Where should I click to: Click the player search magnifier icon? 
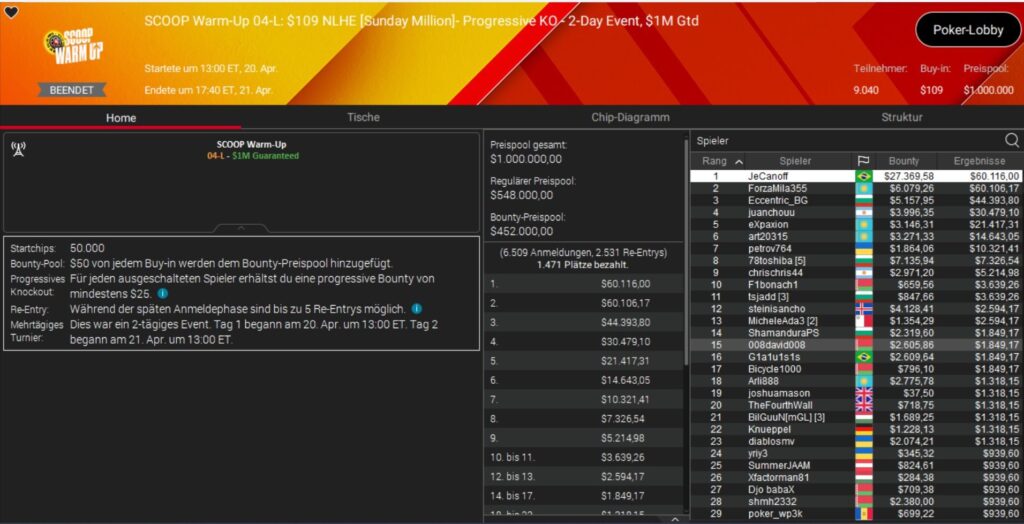[1012, 140]
